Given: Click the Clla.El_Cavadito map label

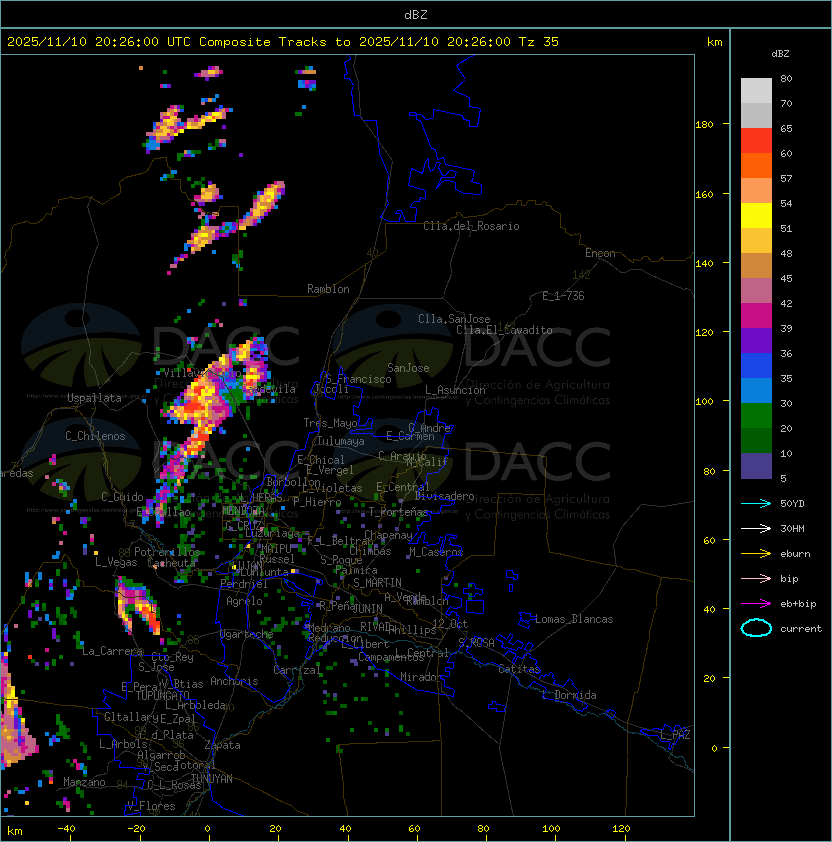Looking at the screenshot, I should tap(504, 330).
